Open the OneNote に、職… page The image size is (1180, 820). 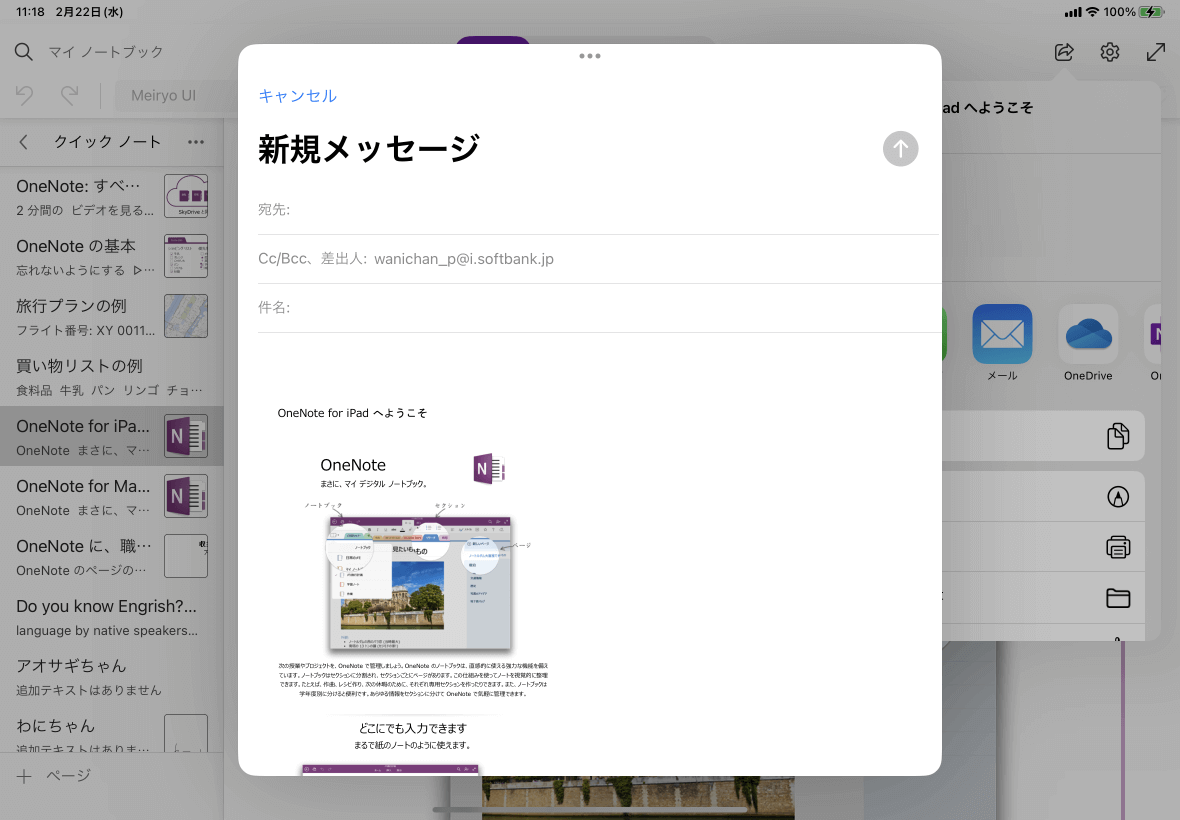tap(111, 557)
